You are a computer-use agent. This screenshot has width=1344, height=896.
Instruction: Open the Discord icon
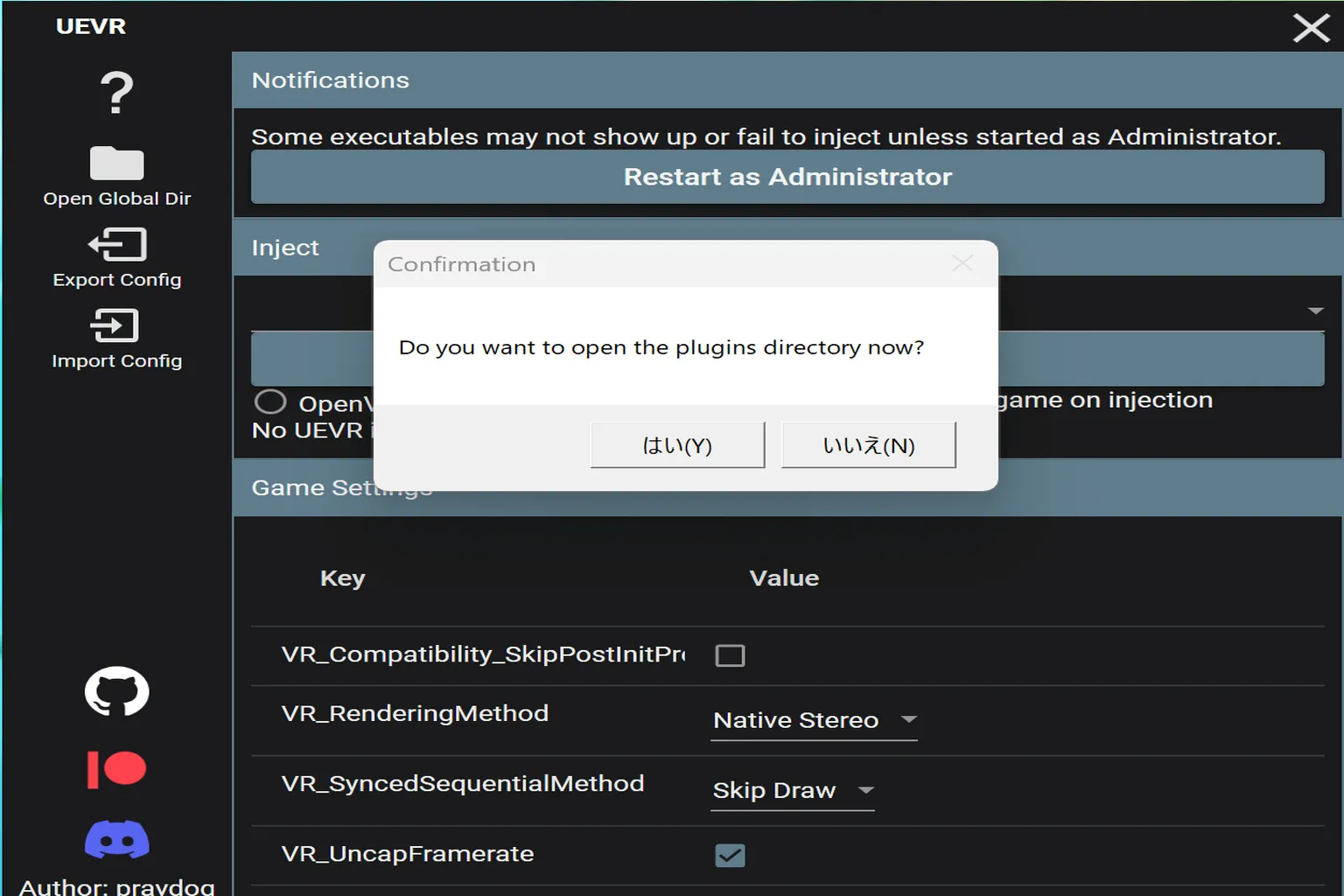[x=116, y=839]
